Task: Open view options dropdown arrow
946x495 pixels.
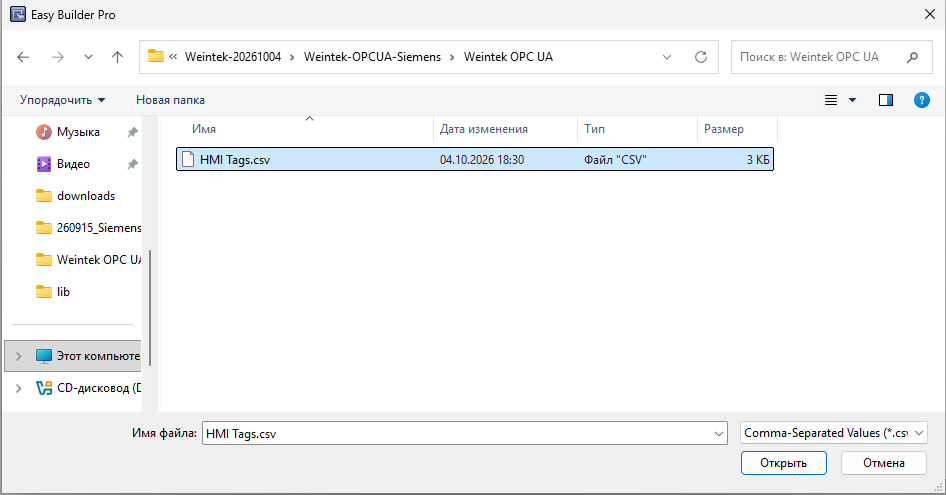Action: tap(852, 100)
